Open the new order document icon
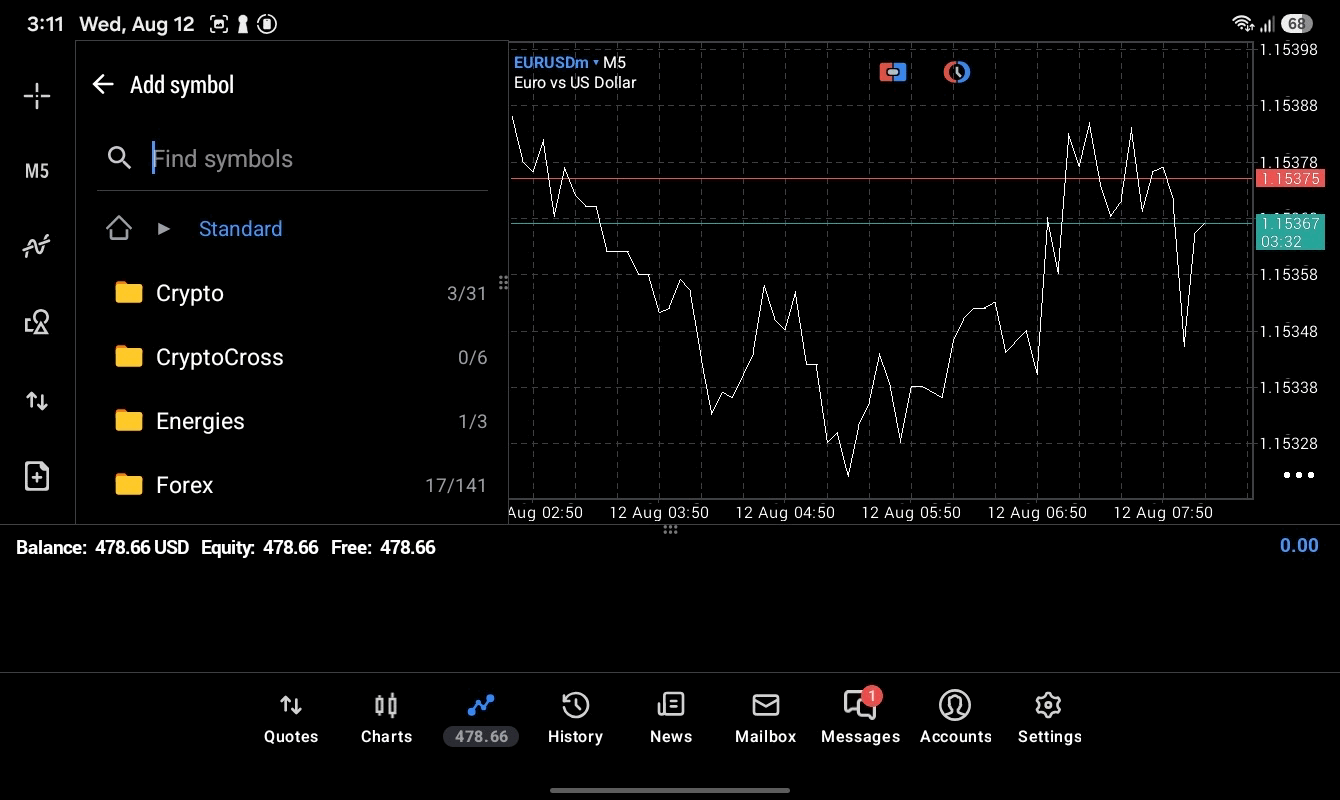 [37, 476]
